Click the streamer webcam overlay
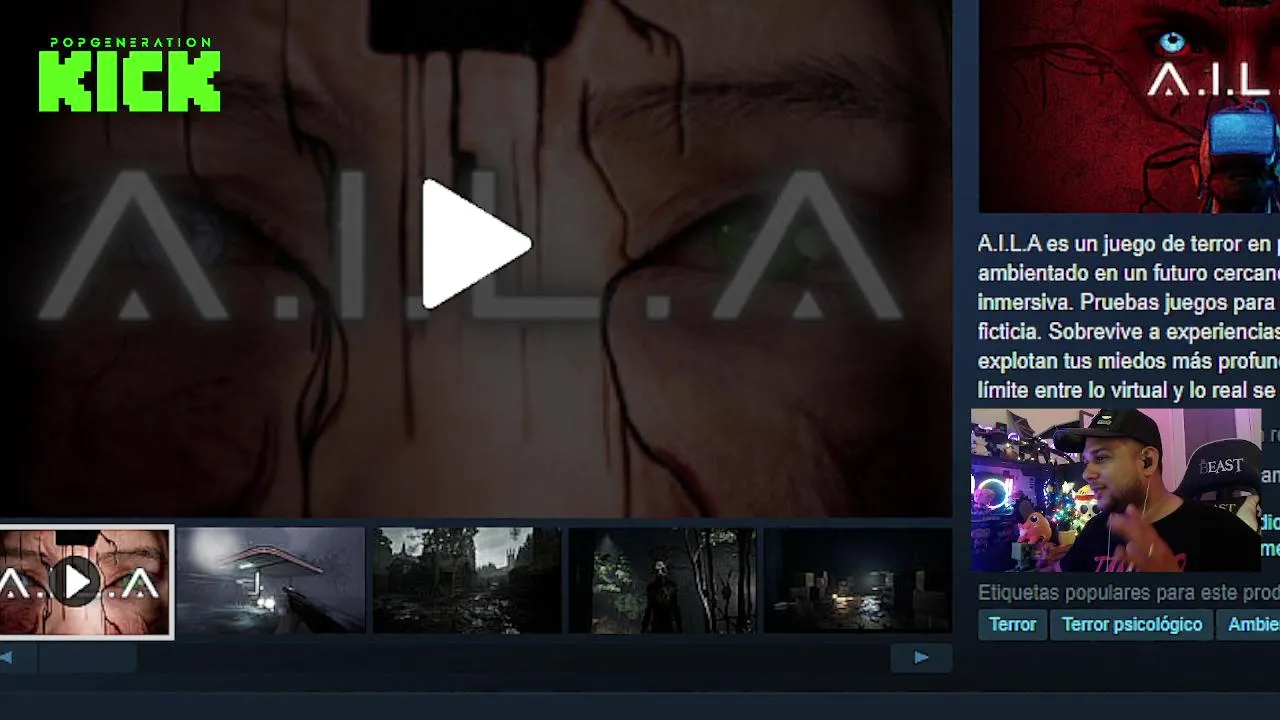Image resolution: width=1280 pixels, height=720 pixels. [1116, 490]
